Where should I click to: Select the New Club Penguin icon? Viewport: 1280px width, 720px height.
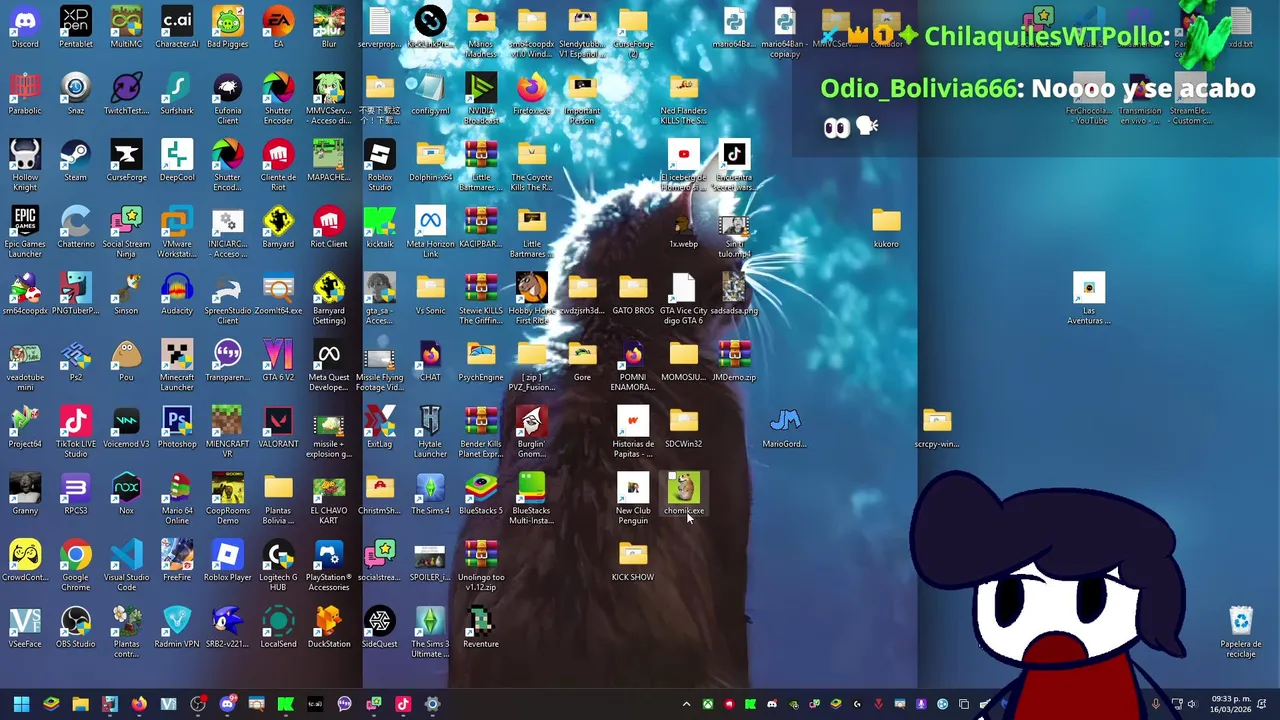(x=633, y=499)
